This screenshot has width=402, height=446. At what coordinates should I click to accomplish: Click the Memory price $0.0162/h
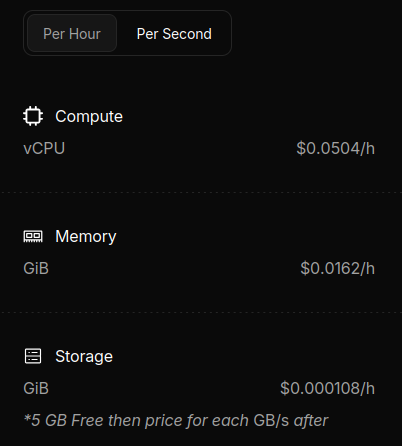tap(338, 268)
